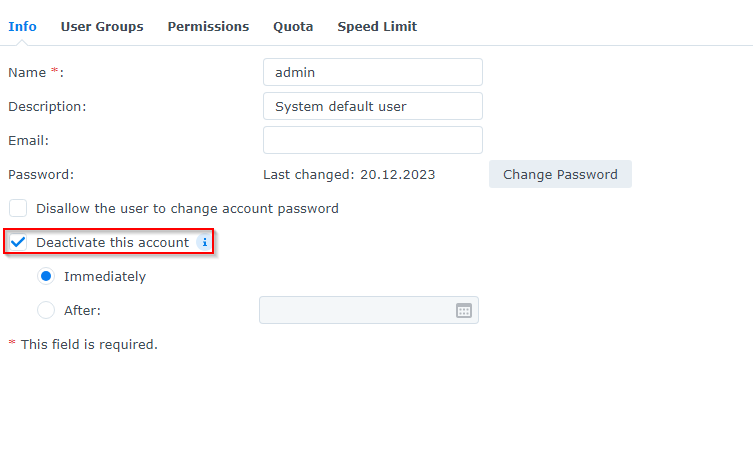Tick Disallow the user to change account password

[18, 208]
